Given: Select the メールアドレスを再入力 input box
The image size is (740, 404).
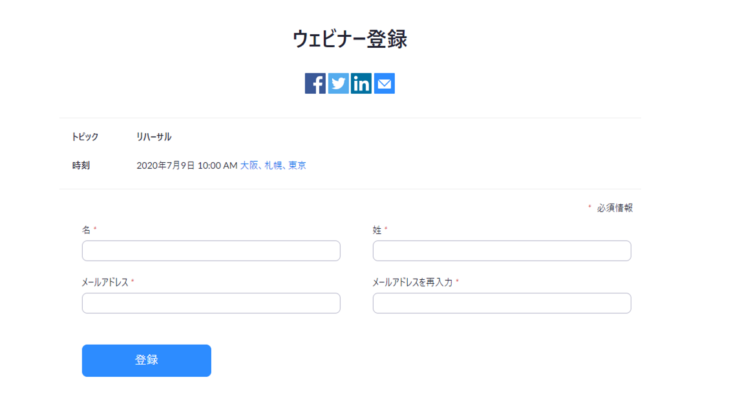Looking at the screenshot, I should (x=502, y=303).
